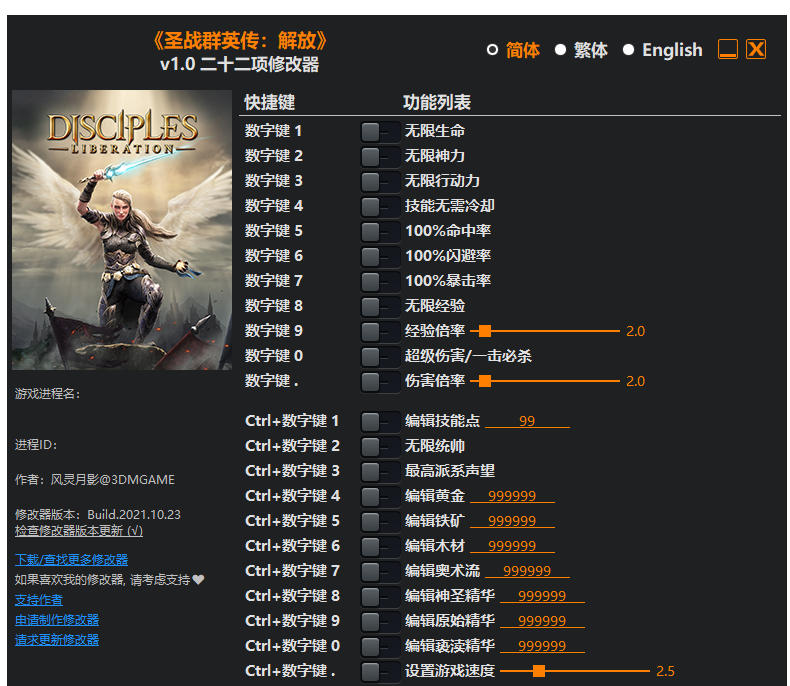Turn on 100%命中率 switch
This screenshot has height=686, width=790.
[380, 232]
